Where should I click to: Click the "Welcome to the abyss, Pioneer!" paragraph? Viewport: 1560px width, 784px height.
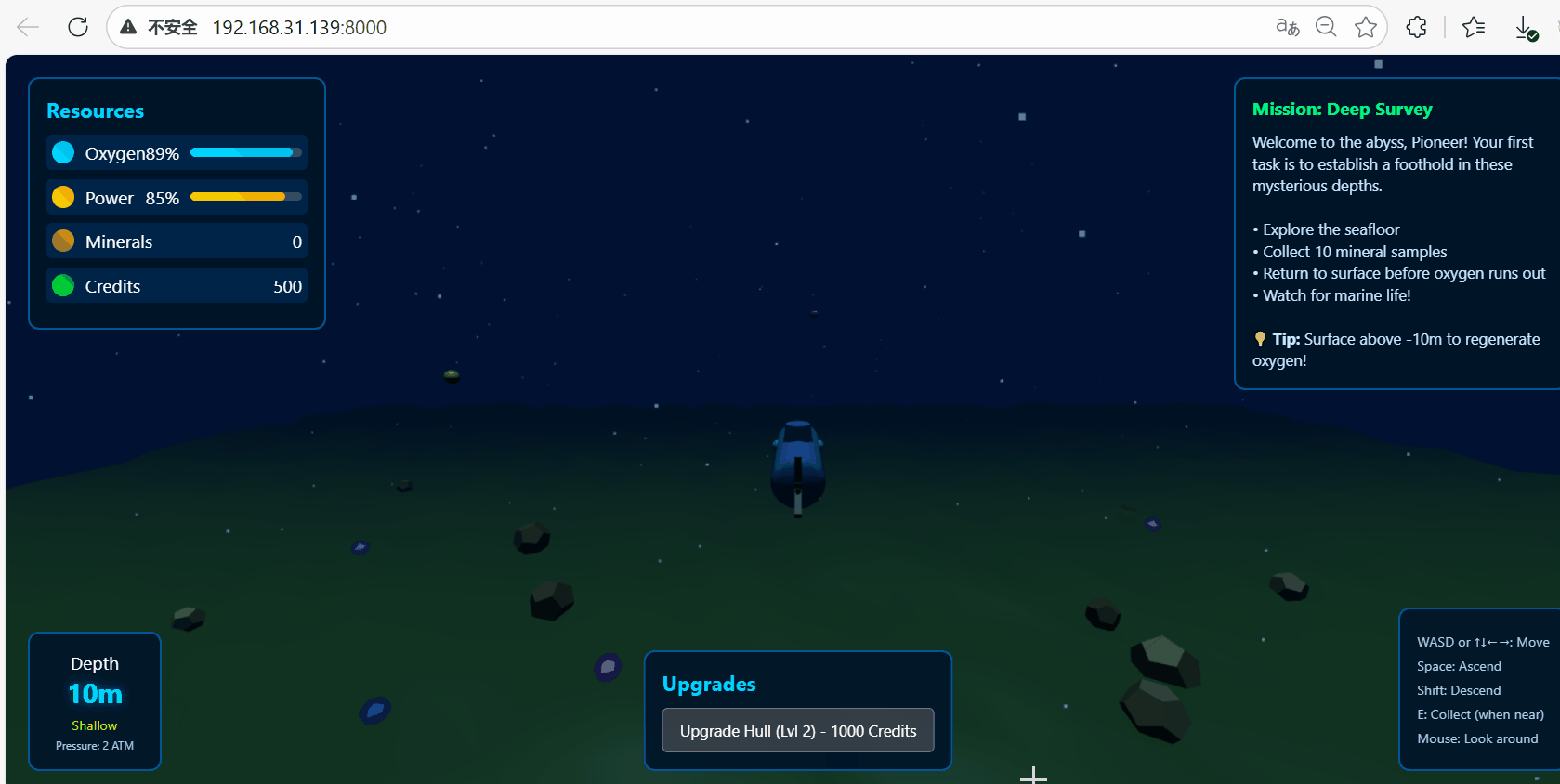pyautogui.click(x=1393, y=164)
